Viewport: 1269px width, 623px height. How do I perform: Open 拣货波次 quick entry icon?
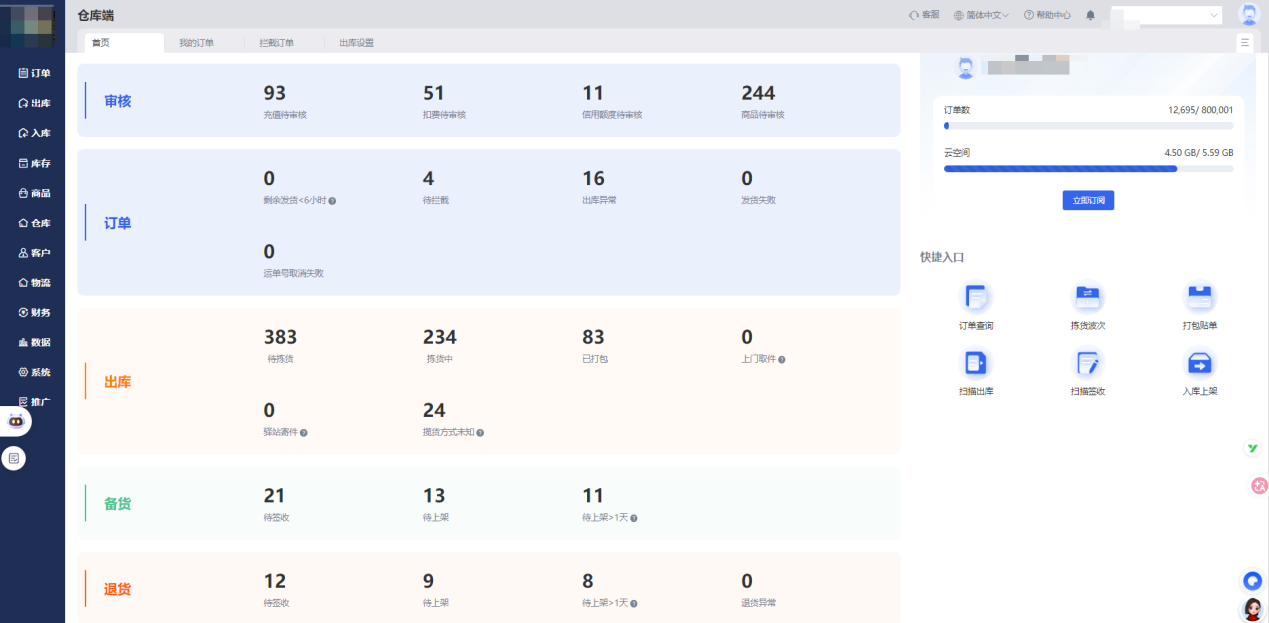click(x=1087, y=297)
